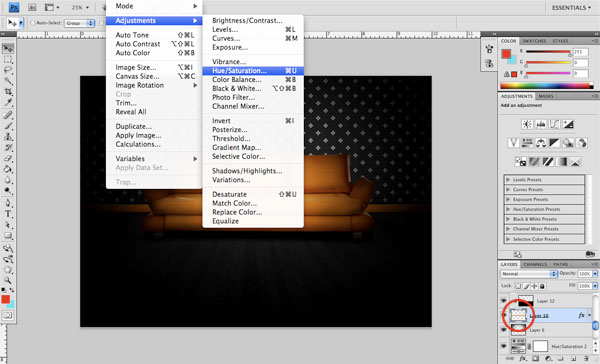Add a Brightness/Contrast adjustment icon

pyautogui.click(x=527, y=124)
